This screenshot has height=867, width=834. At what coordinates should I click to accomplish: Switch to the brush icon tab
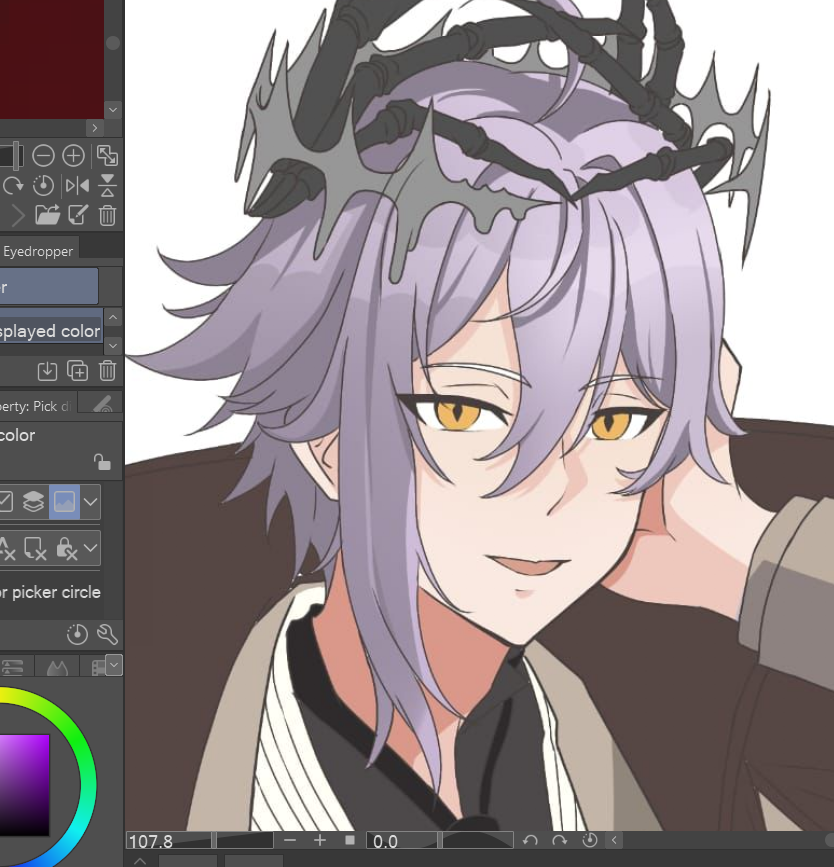click(x=103, y=405)
